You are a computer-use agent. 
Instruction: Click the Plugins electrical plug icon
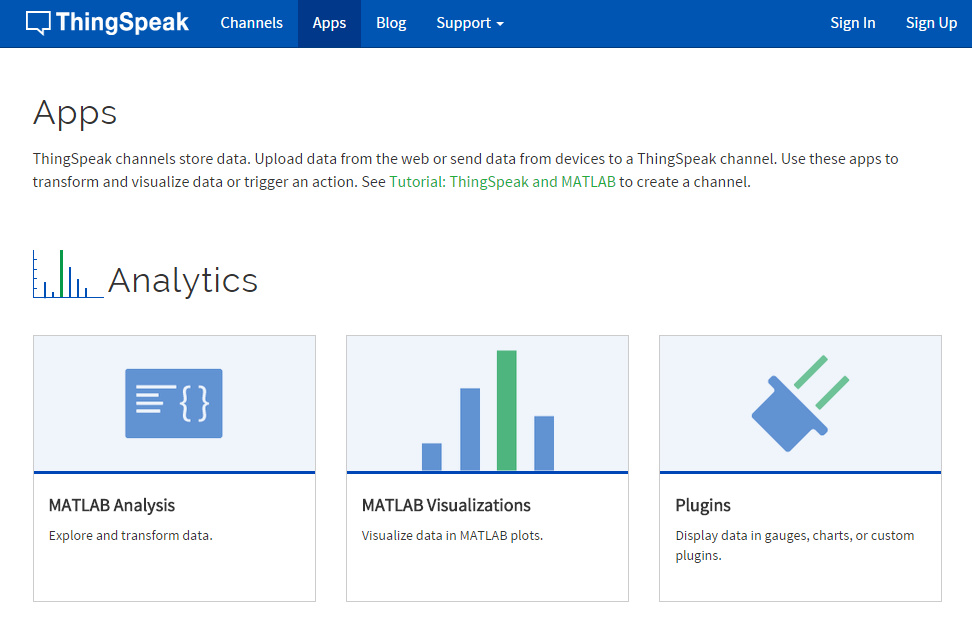click(x=799, y=403)
